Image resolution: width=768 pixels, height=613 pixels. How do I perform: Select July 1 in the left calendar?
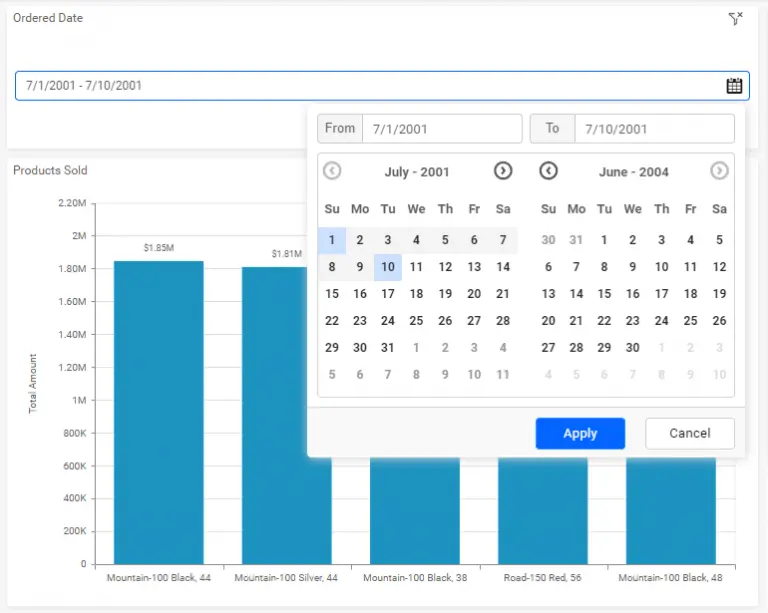point(332,240)
